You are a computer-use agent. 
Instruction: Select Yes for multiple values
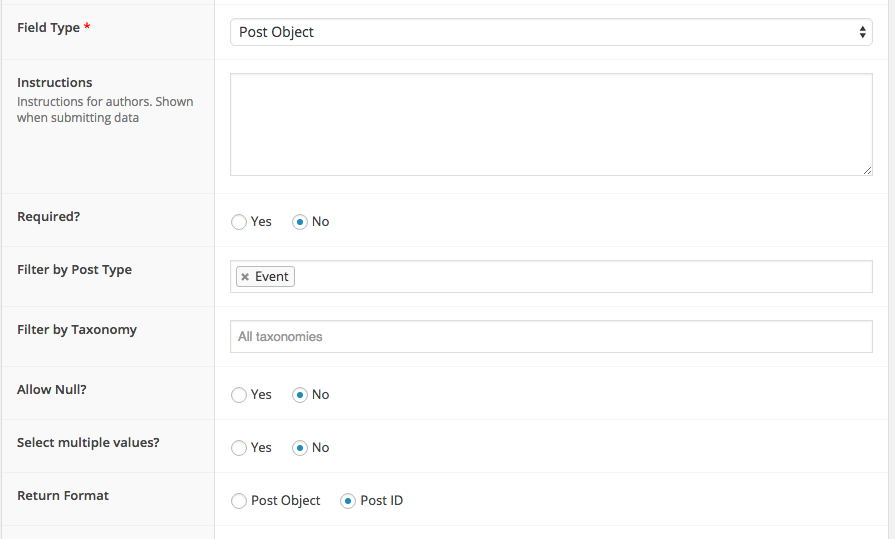point(239,448)
